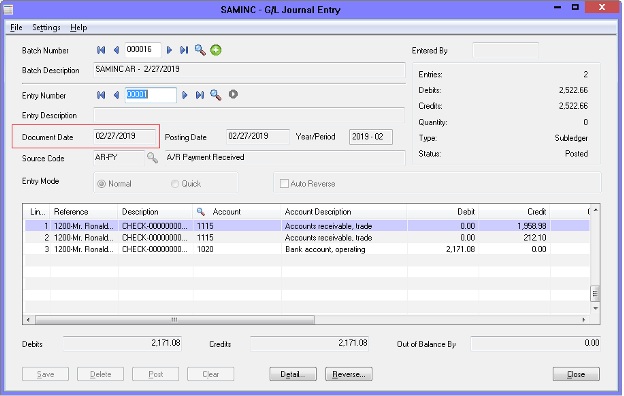Click the Account Description column header
The image size is (624, 396).
click(343, 212)
